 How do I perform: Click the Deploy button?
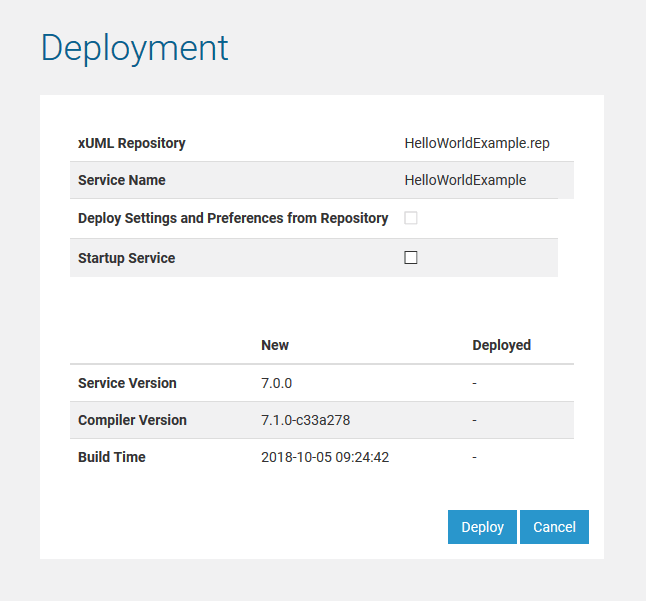pyautogui.click(x=482, y=527)
